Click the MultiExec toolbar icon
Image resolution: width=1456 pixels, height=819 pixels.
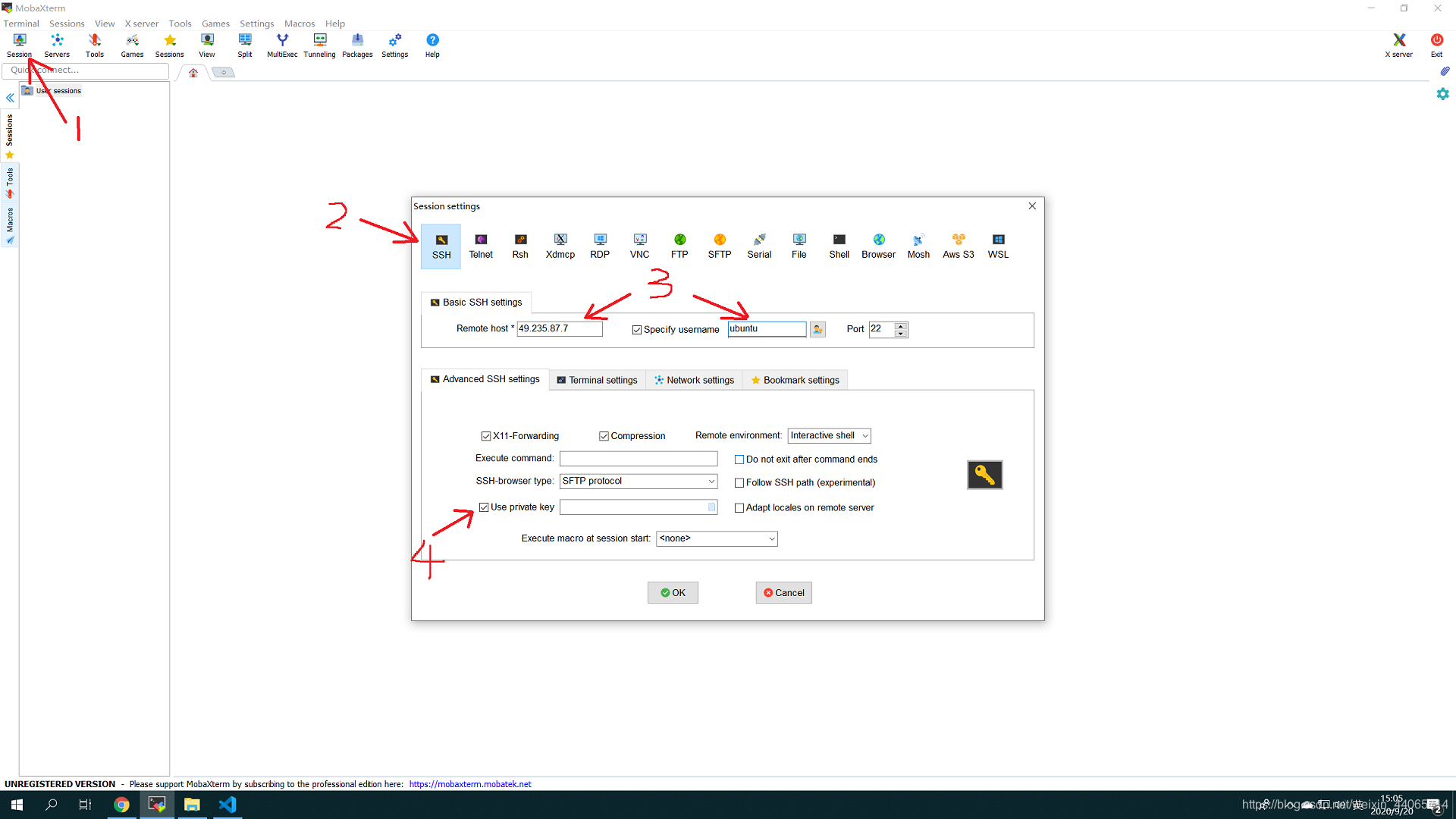click(x=282, y=45)
